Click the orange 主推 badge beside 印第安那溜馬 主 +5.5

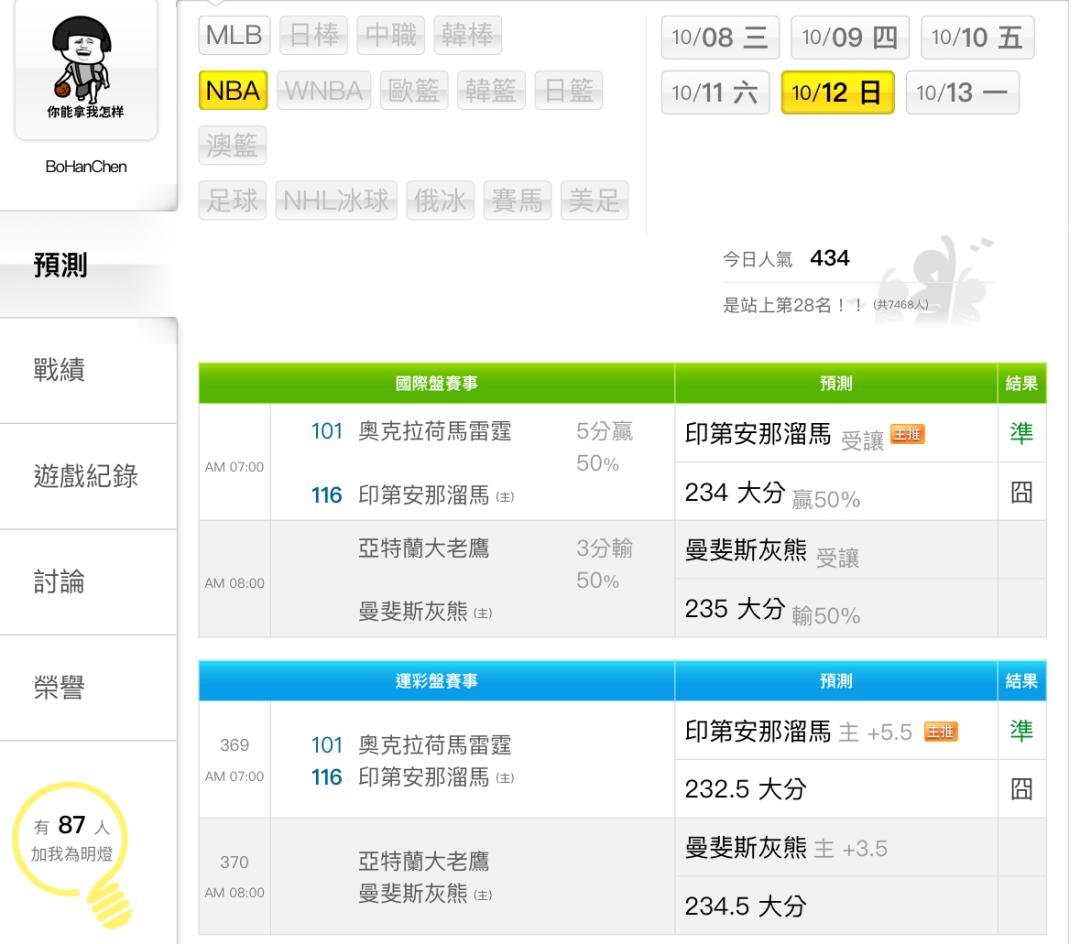pos(938,732)
